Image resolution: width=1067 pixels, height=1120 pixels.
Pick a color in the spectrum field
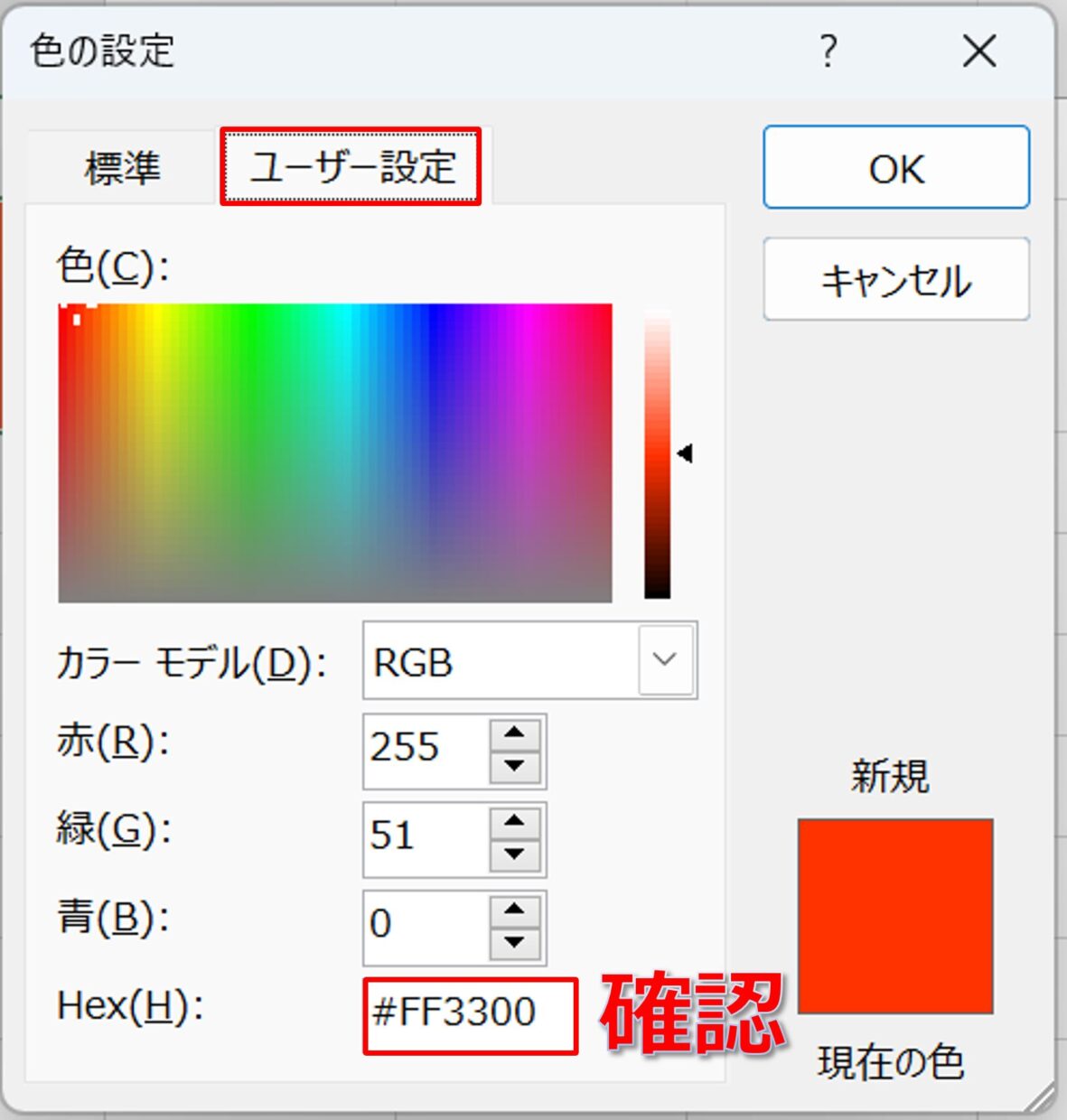(x=335, y=453)
